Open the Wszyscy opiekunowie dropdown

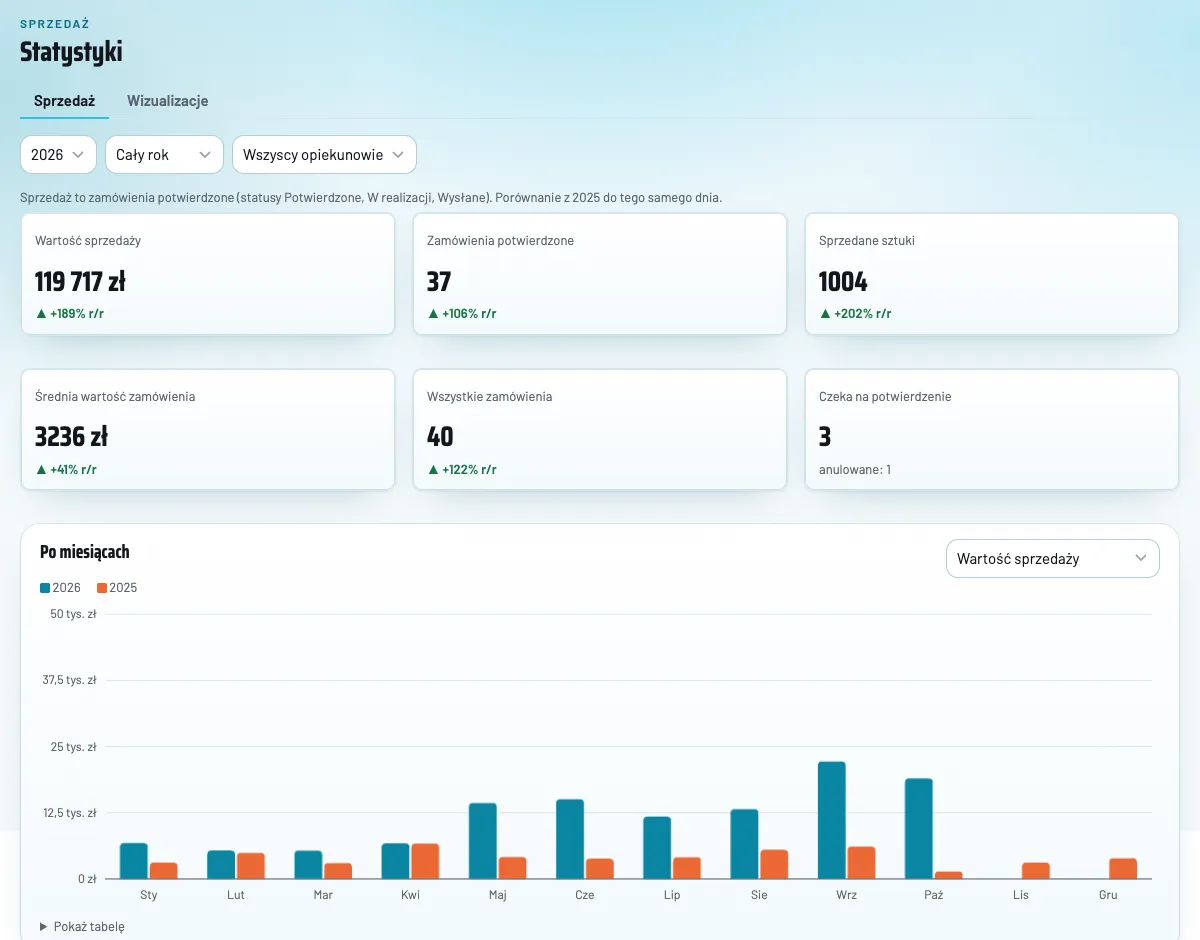point(324,155)
